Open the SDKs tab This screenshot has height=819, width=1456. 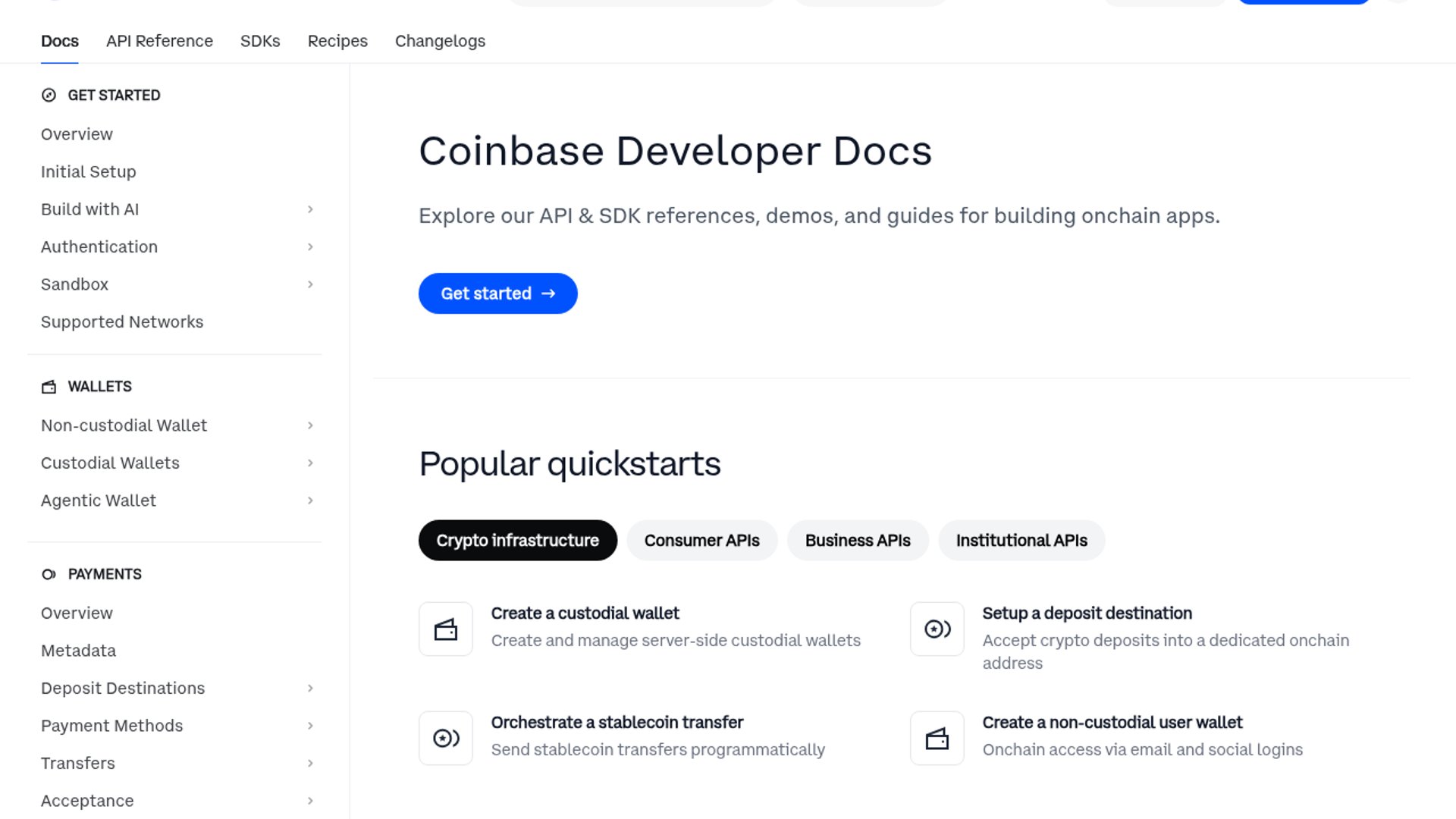click(260, 41)
